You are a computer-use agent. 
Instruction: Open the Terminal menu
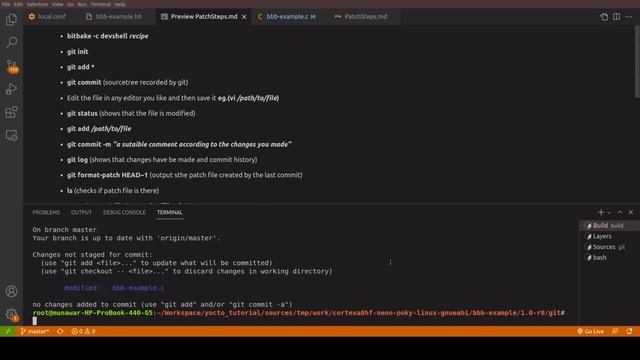click(x=100, y=4)
